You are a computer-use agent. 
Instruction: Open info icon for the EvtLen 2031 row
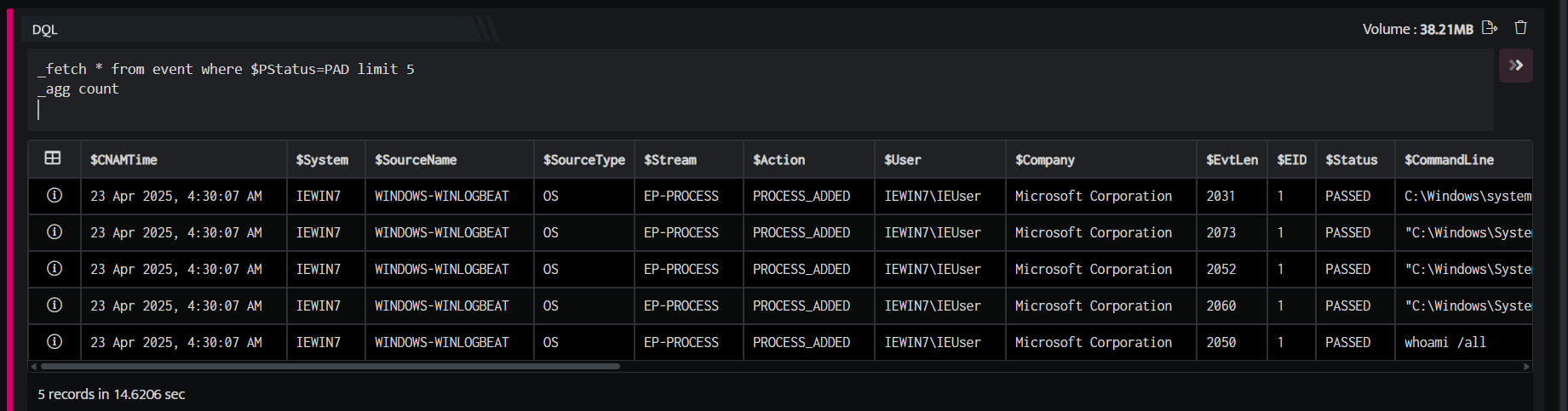[x=55, y=195]
